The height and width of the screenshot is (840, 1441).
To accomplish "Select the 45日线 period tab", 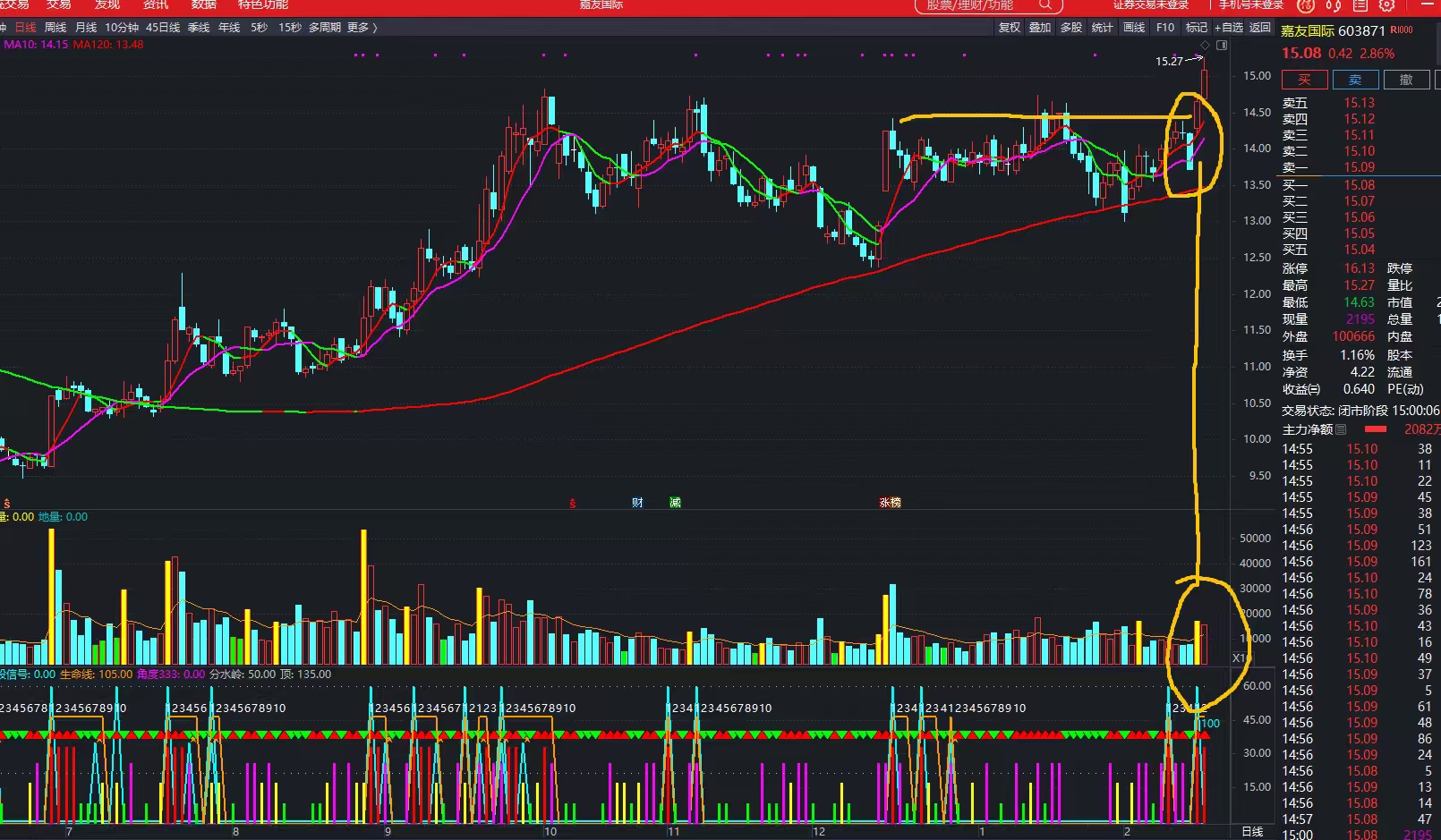I will (x=163, y=28).
